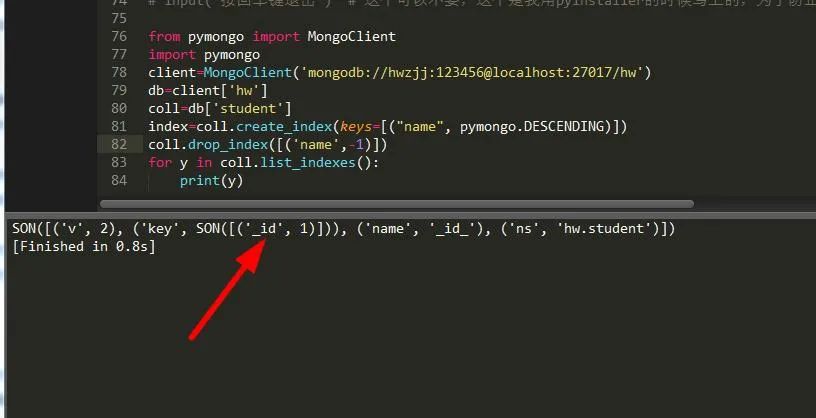Click the empty scrollbar track right of thumb
The width and height of the screenshot is (816, 418).
tap(755, 204)
